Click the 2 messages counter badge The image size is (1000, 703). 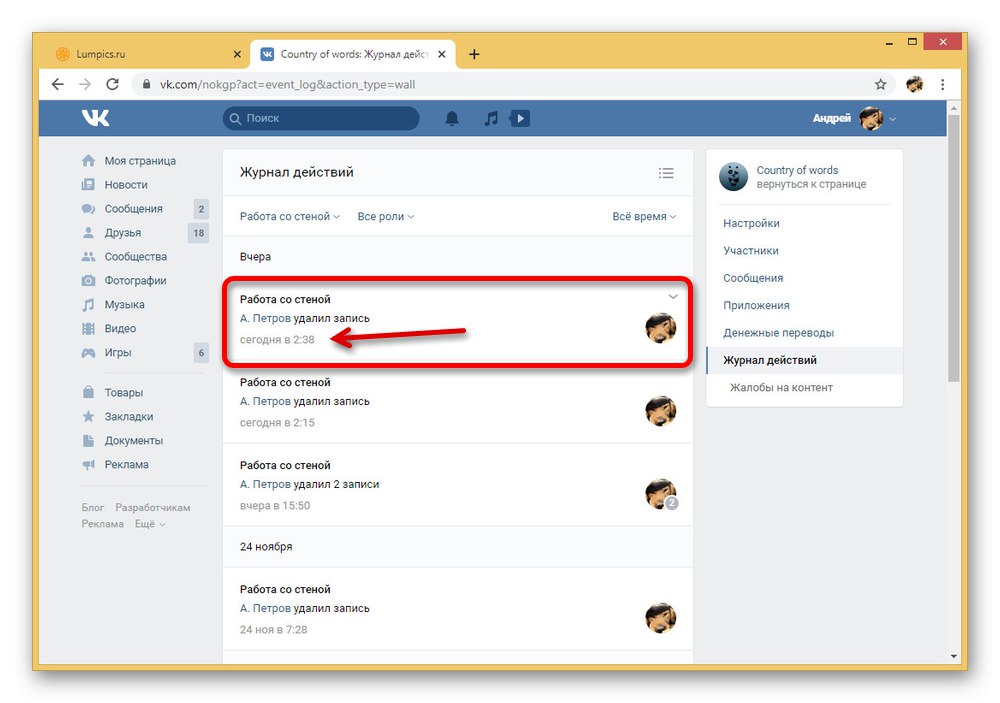(x=202, y=209)
